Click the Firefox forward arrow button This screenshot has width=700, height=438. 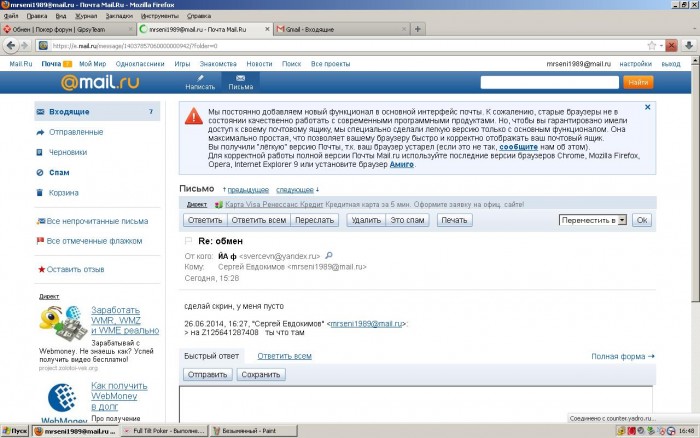point(25,46)
